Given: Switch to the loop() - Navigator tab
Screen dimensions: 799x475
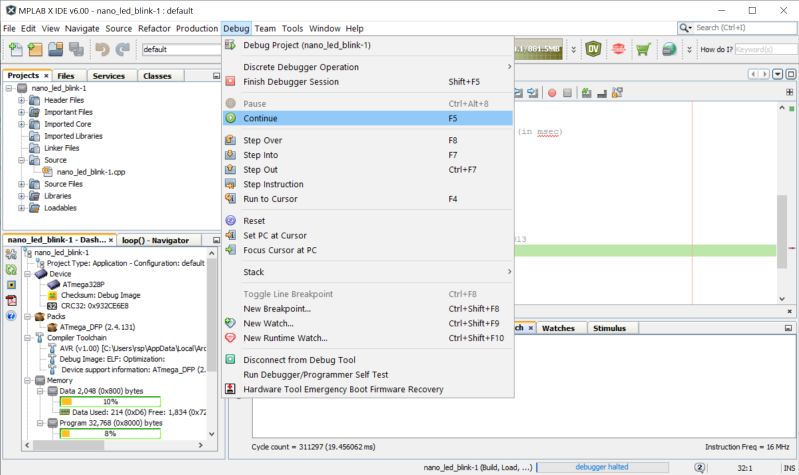Looking at the screenshot, I should pos(155,240).
